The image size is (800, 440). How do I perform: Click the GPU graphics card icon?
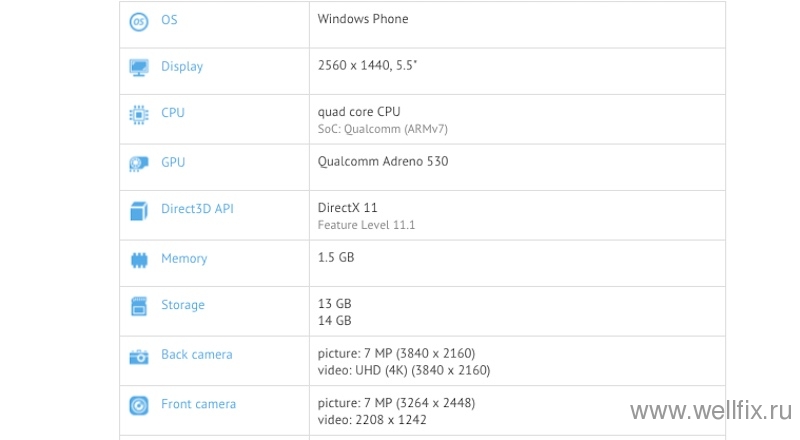click(139, 164)
